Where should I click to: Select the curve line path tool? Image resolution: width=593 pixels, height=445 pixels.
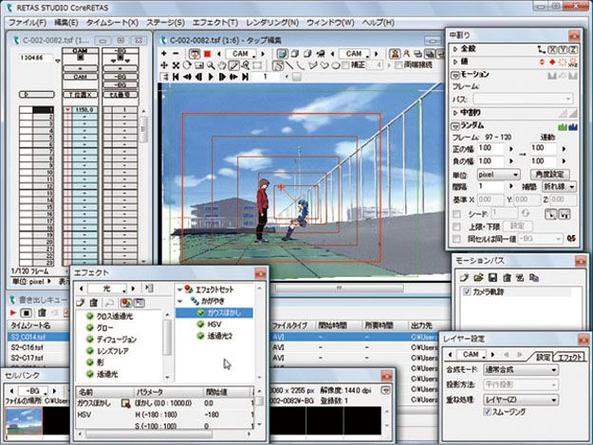pyautogui.click(x=301, y=65)
